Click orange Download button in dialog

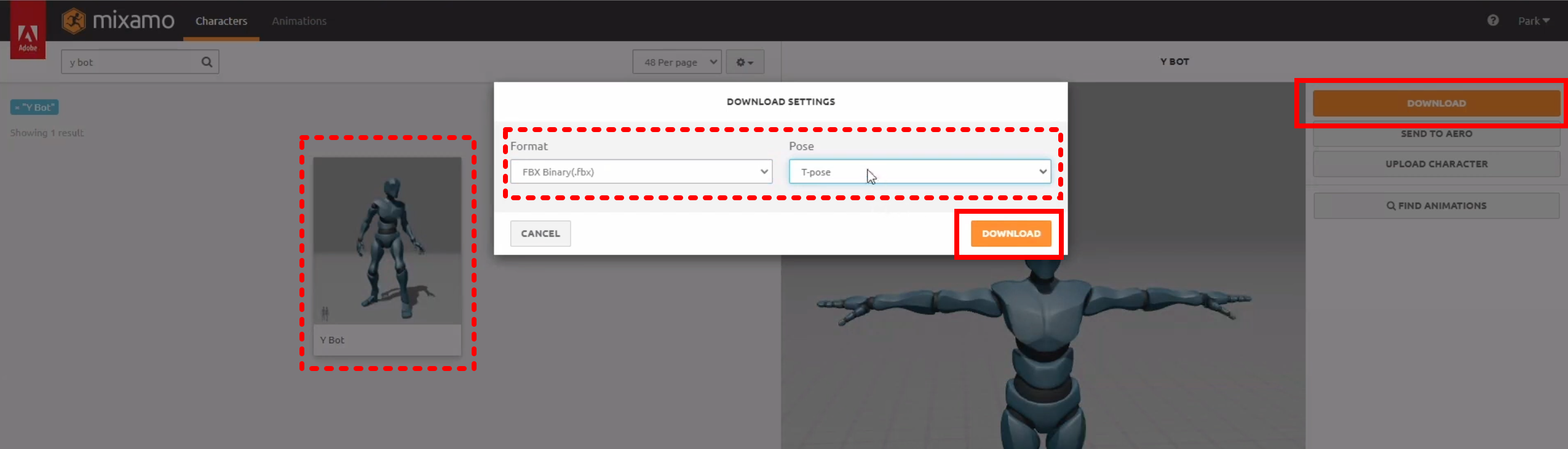tap(1011, 233)
